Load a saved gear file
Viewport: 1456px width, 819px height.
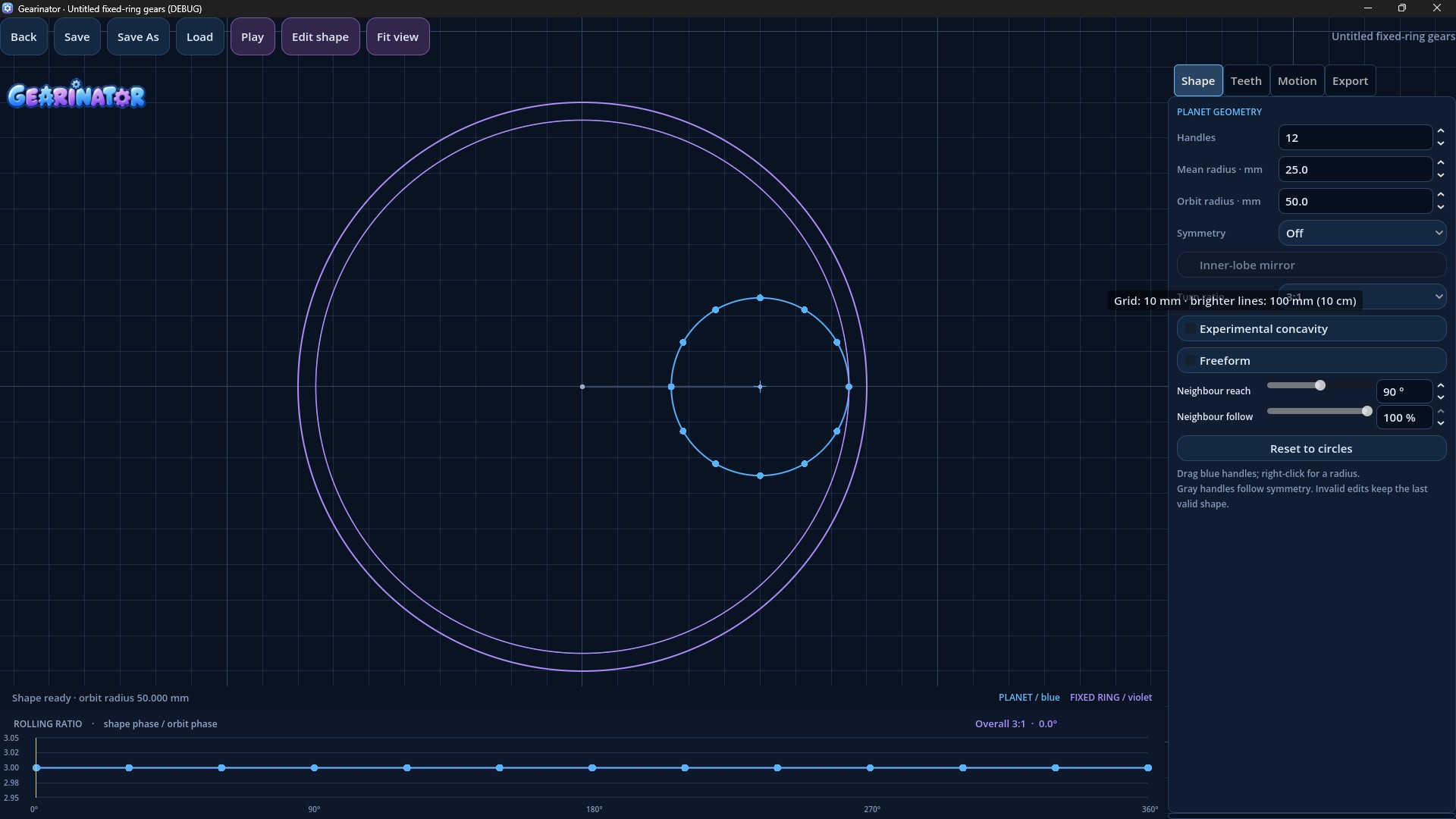[x=199, y=37]
